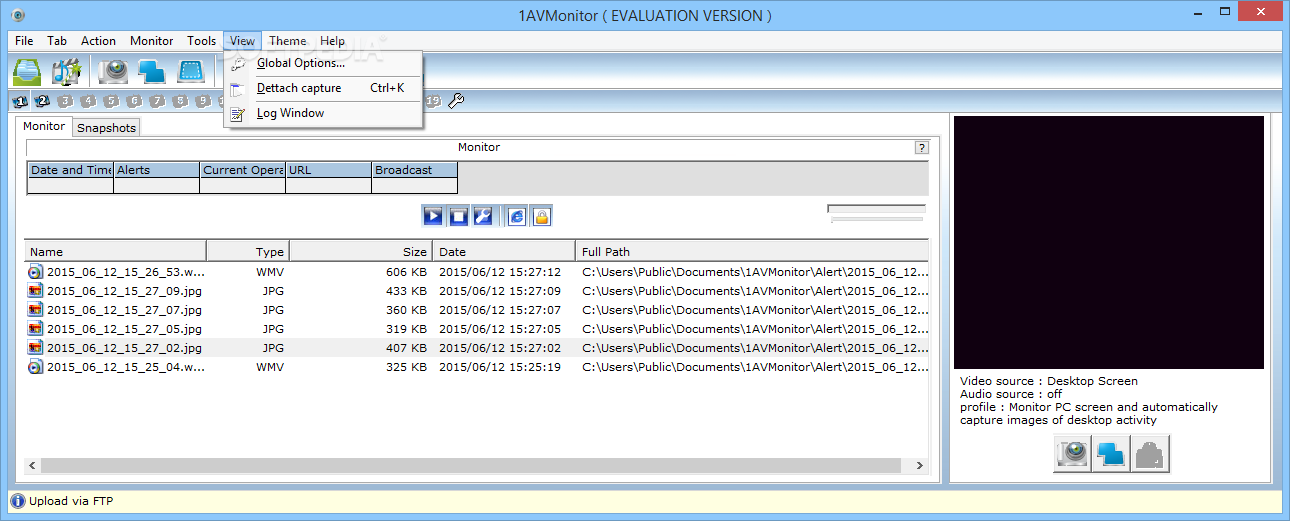Click the media clapperboard music note icon
Screen dimensions: 1290x521
point(67,72)
